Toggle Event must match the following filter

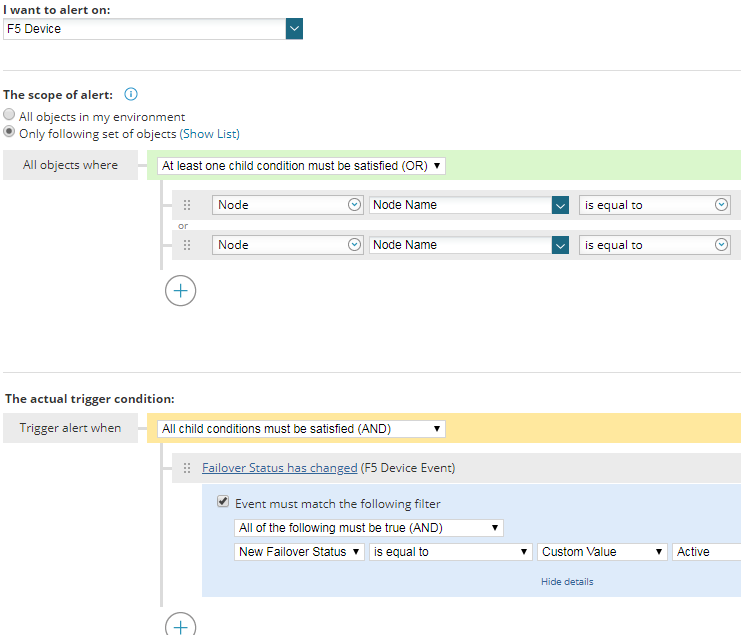coord(223,502)
